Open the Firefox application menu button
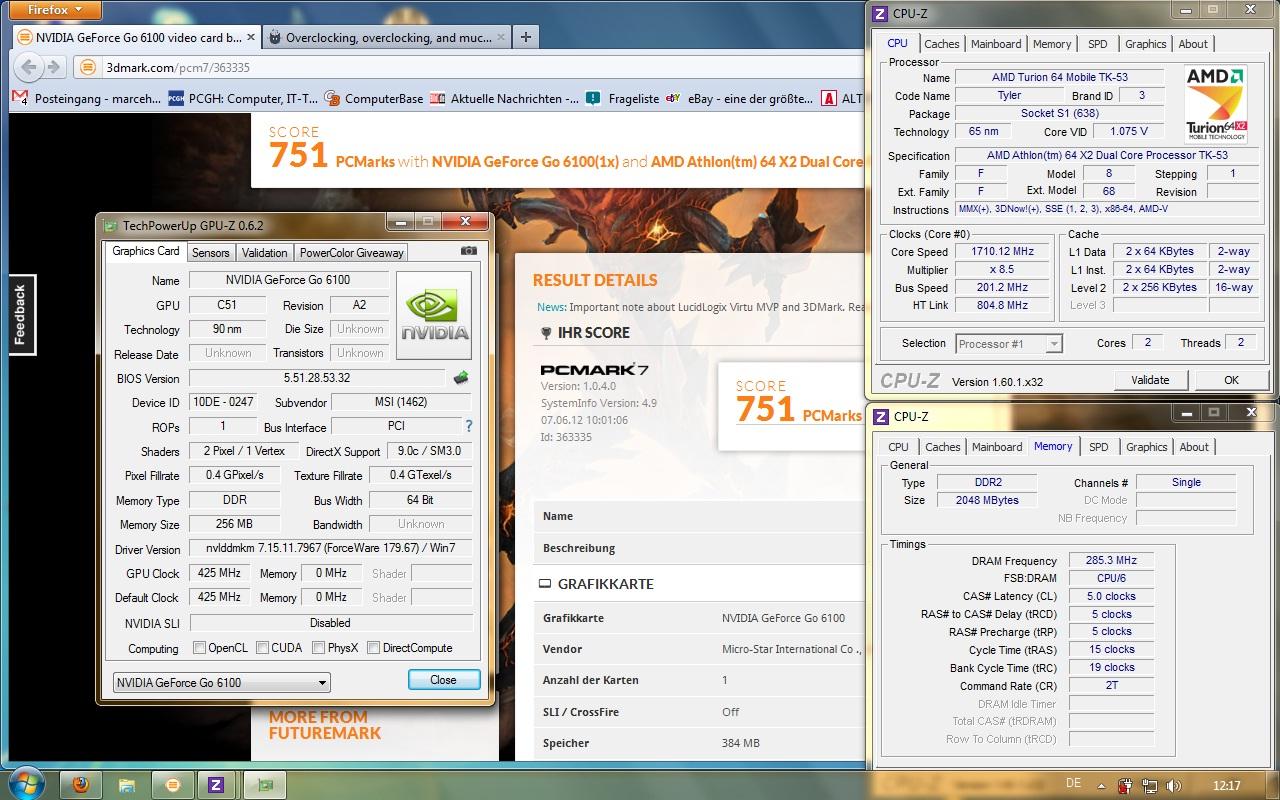This screenshot has width=1280, height=800. click(x=55, y=10)
